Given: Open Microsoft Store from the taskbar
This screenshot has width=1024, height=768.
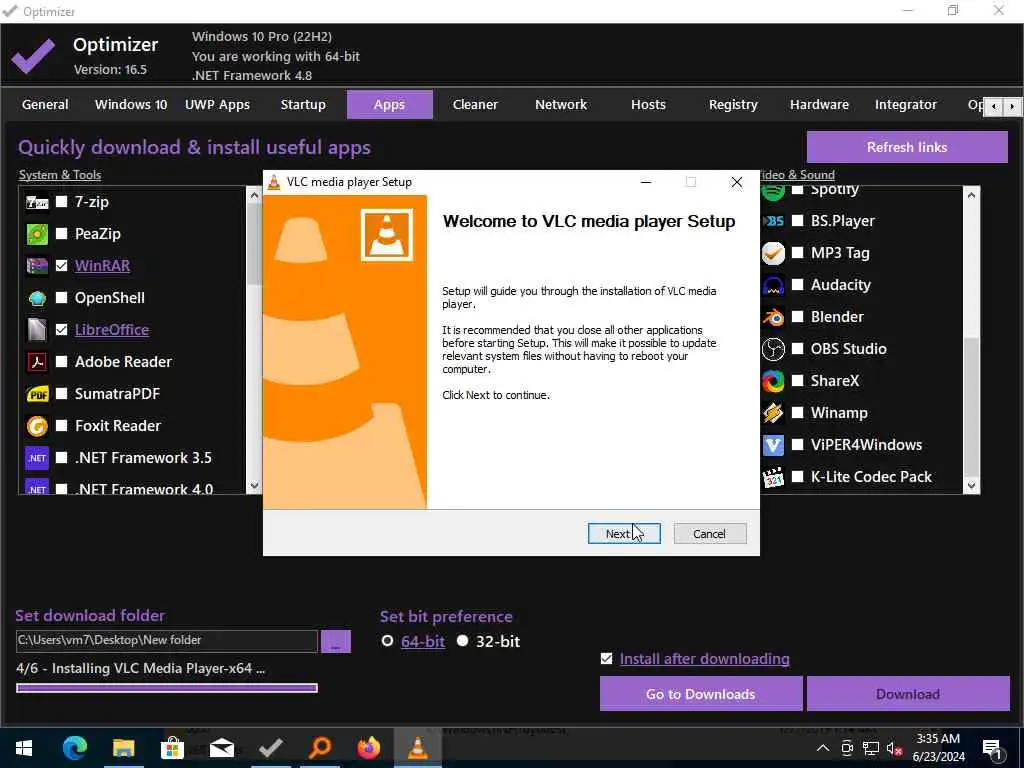Looking at the screenshot, I should [x=172, y=748].
